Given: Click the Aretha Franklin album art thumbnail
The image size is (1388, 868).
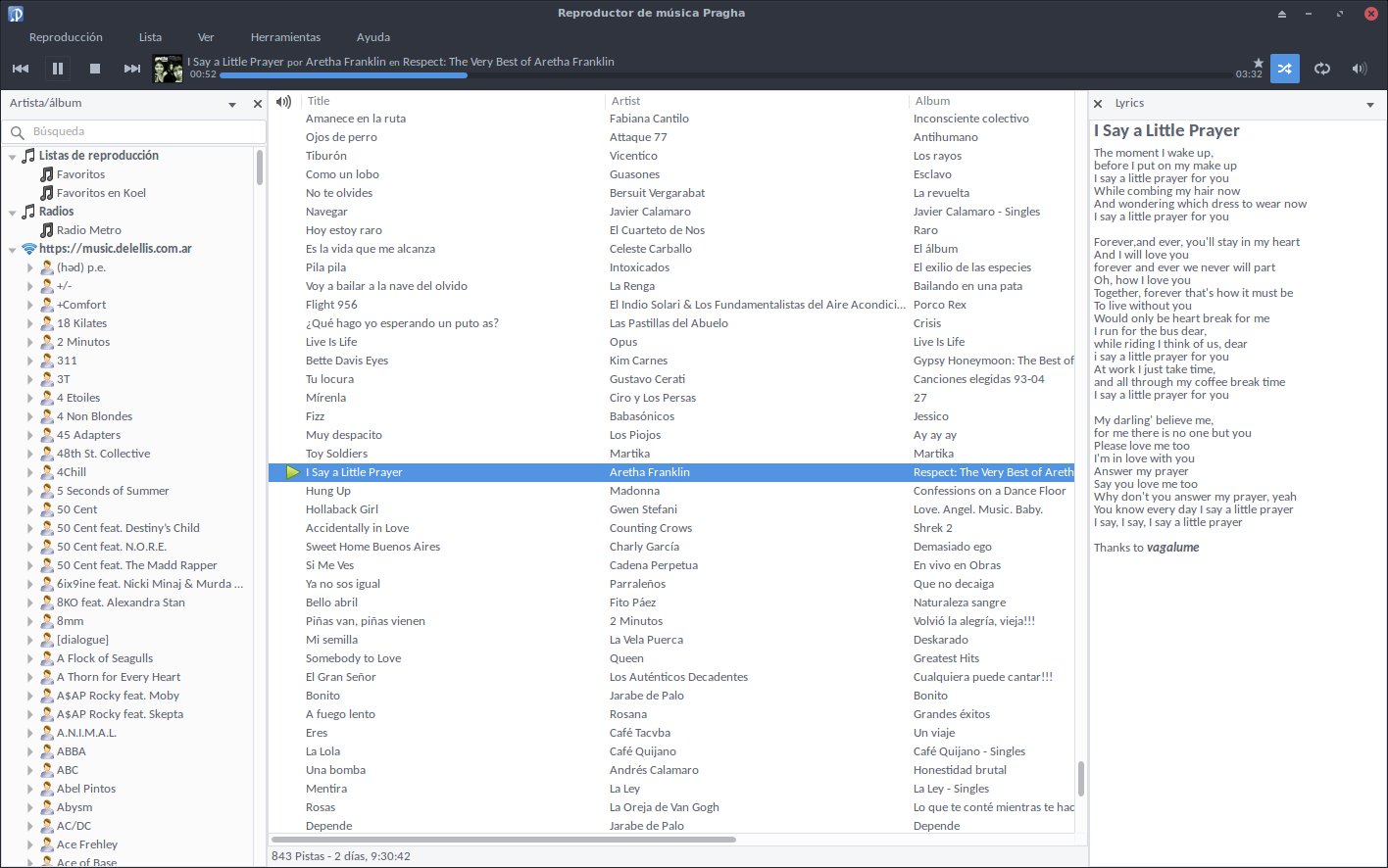Looking at the screenshot, I should pyautogui.click(x=168, y=69).
